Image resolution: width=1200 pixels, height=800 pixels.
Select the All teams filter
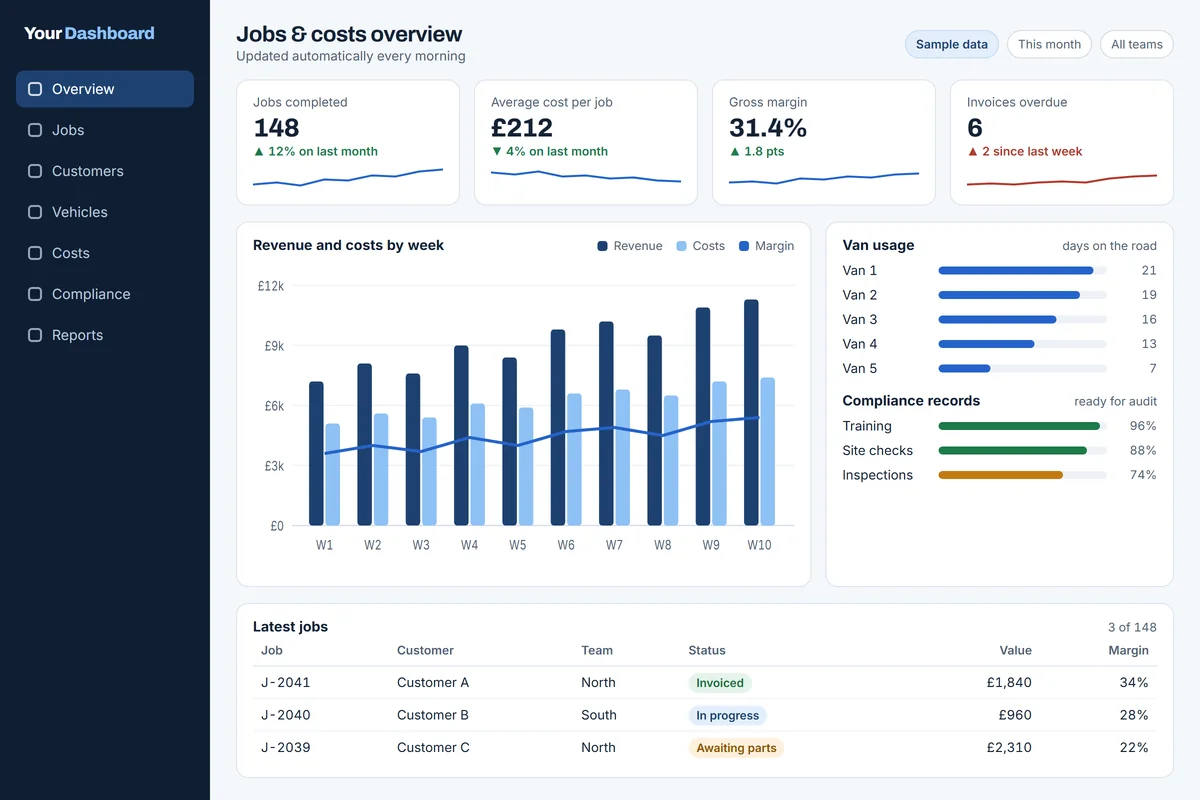(x=1137, y=44)
